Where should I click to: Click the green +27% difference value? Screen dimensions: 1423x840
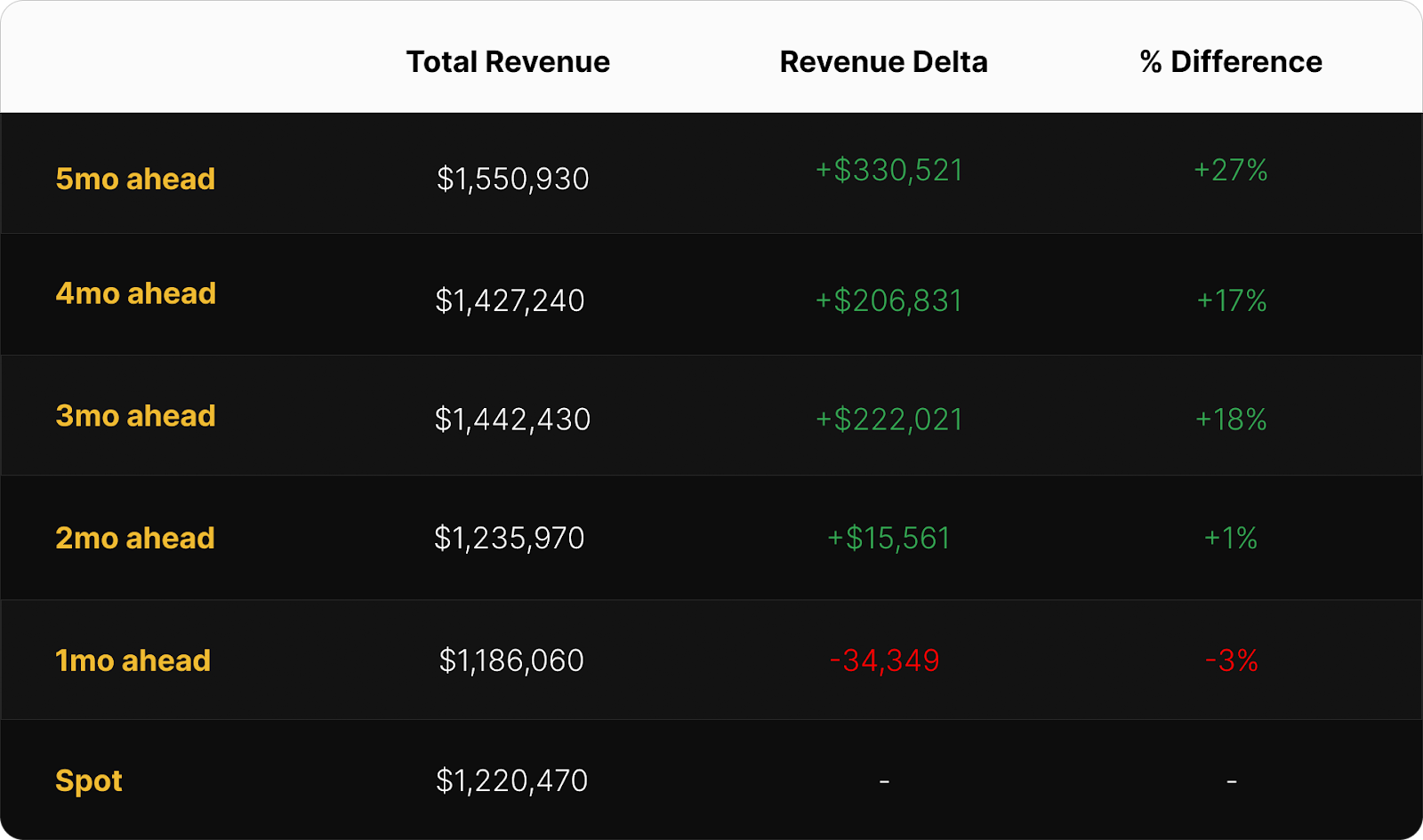(1231, 171)
